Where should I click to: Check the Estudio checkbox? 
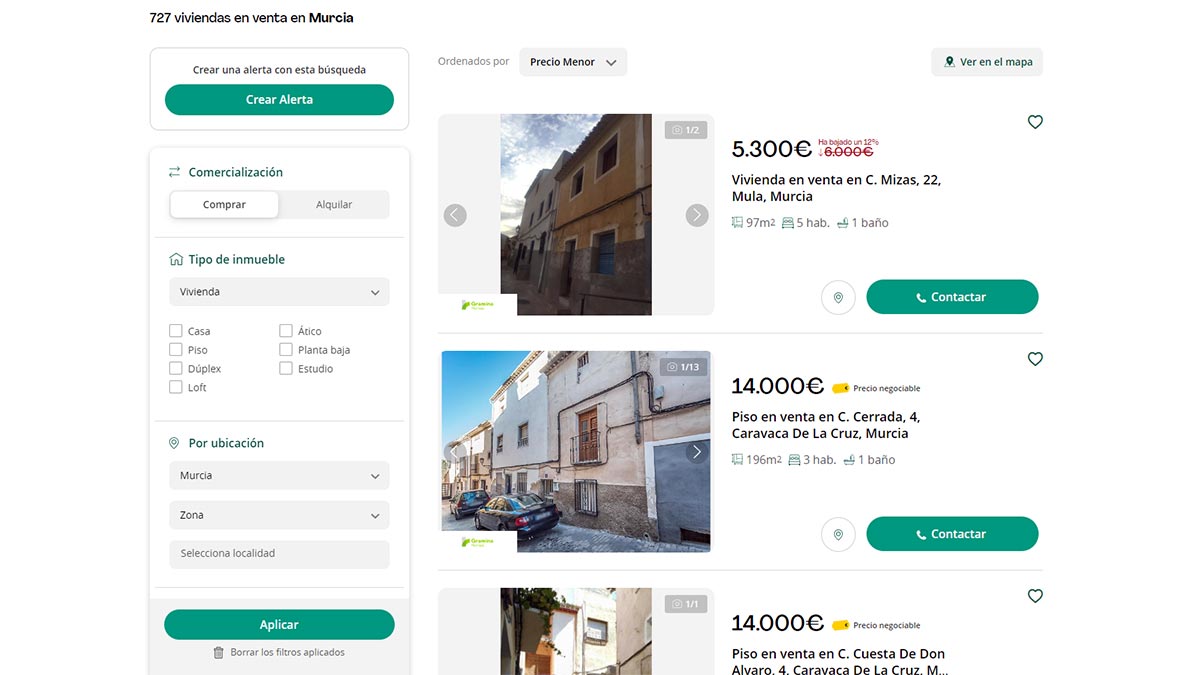pyautogui.click(x=285, y=368)
